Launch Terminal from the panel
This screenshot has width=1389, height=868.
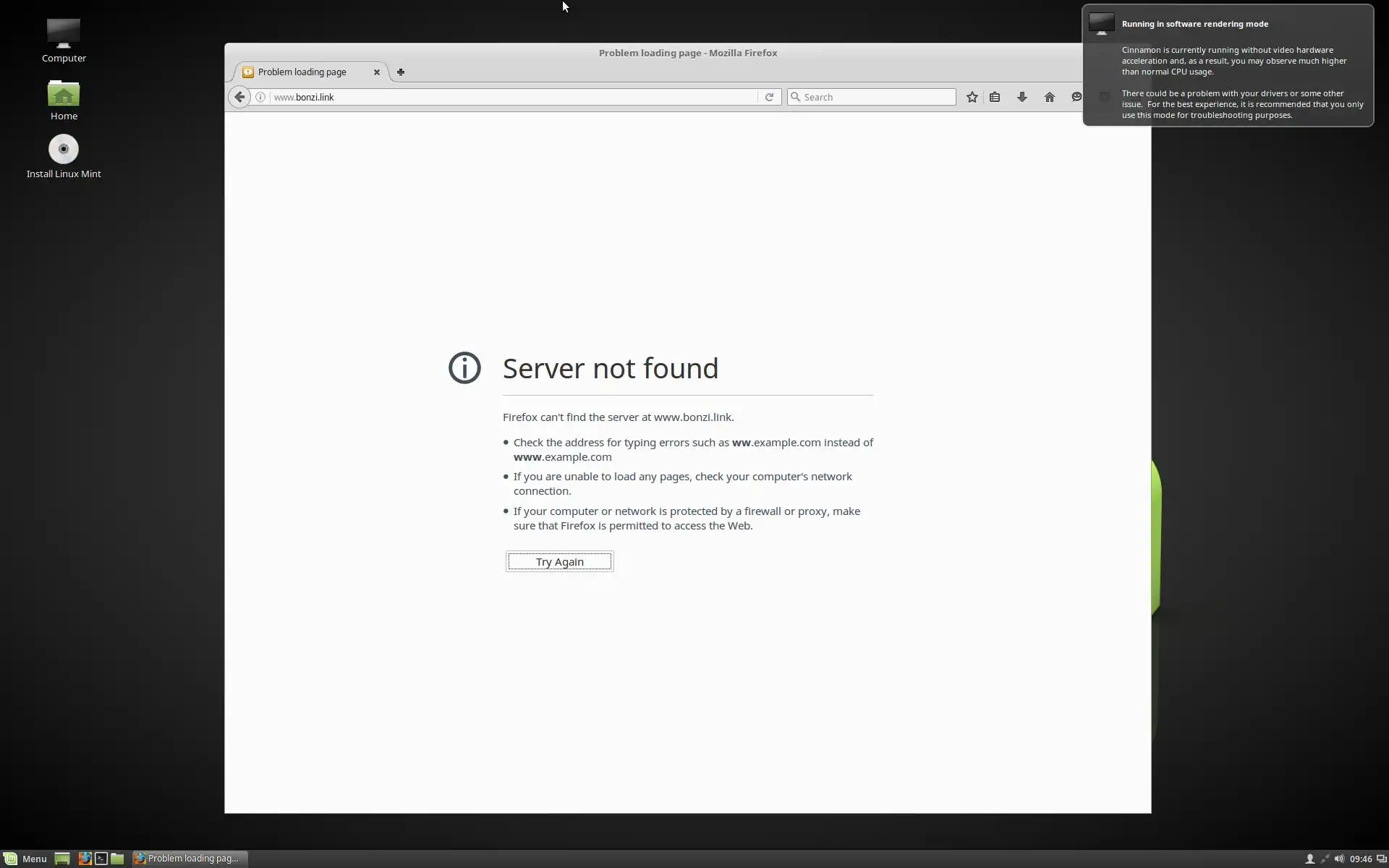pos(101,859)
